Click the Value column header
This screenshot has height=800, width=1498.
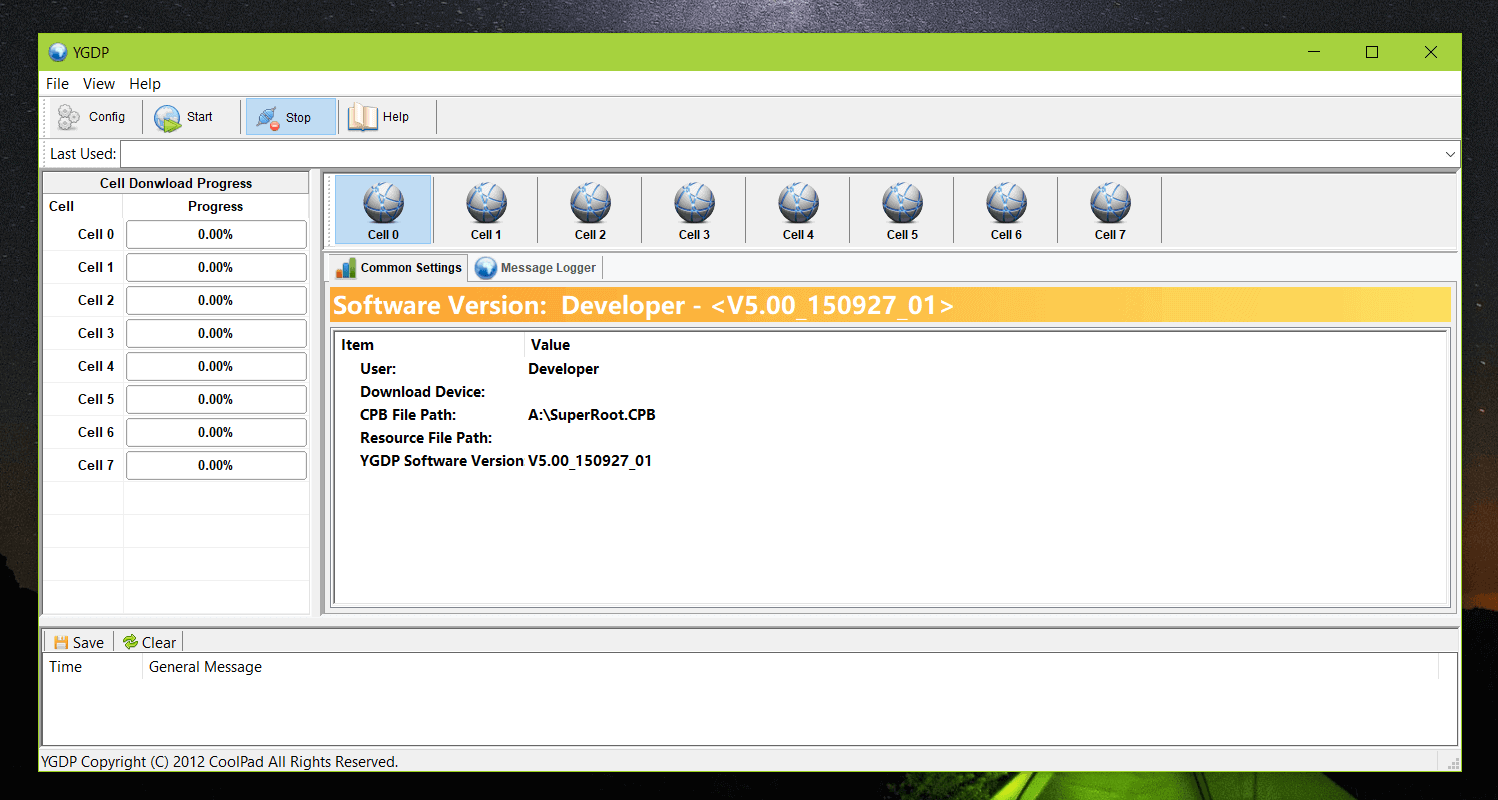550,345
